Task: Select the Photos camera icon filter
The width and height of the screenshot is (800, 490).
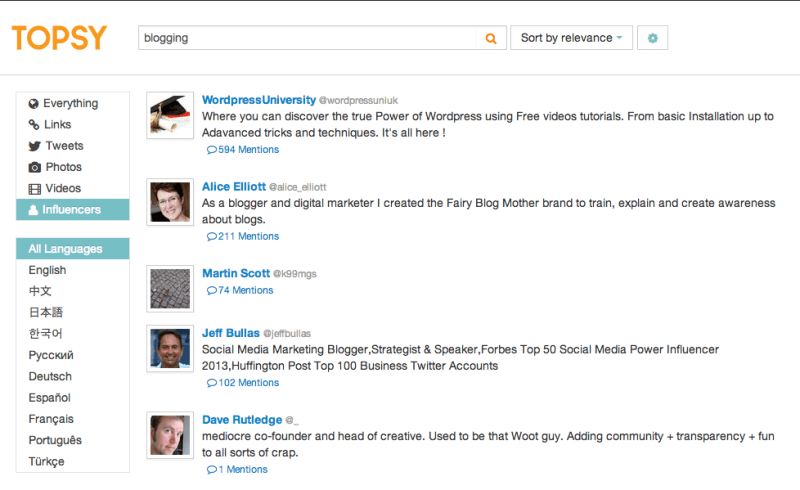Action: pyautogui.click(x=34, y=167)
